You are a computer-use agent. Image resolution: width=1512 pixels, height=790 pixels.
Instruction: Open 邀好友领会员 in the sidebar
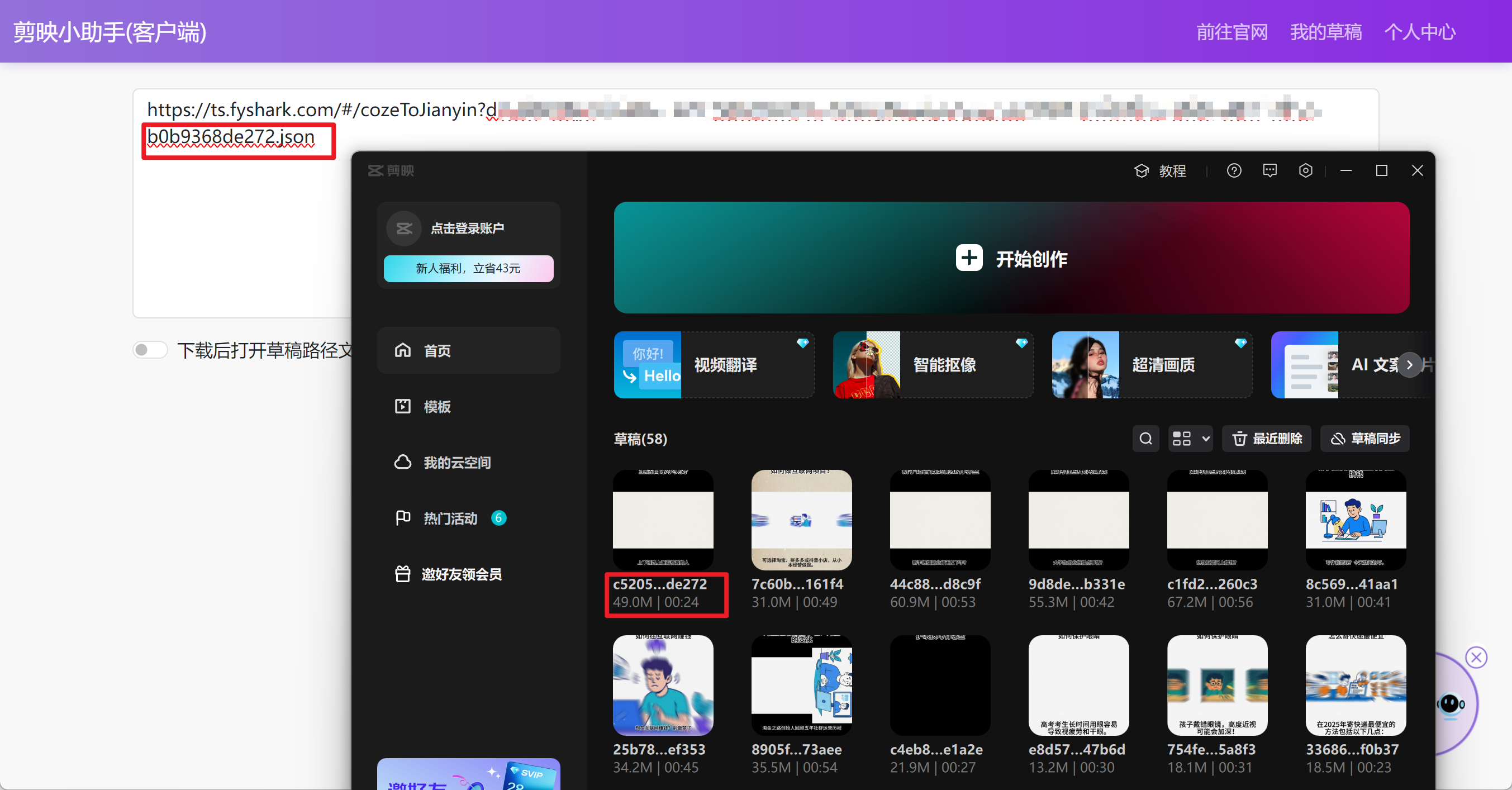468,574
